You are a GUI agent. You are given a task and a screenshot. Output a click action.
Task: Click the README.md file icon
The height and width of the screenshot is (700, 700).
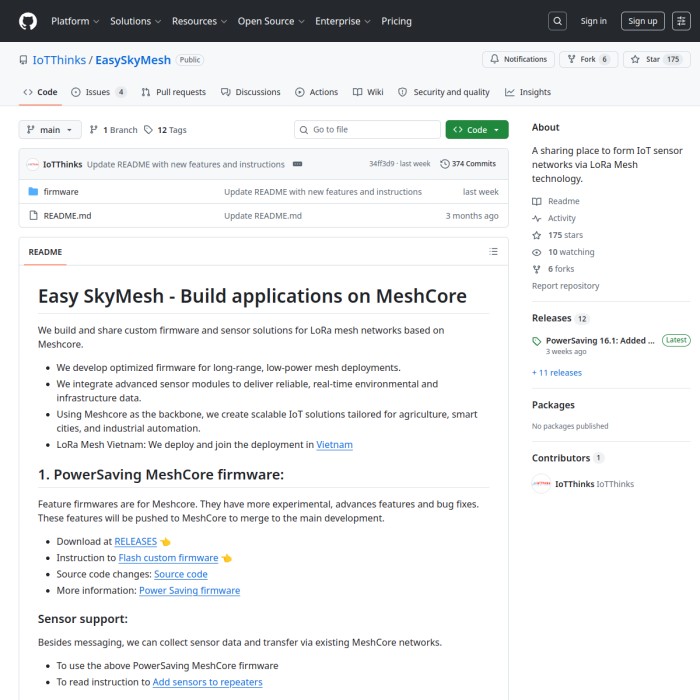coord(33,216)
